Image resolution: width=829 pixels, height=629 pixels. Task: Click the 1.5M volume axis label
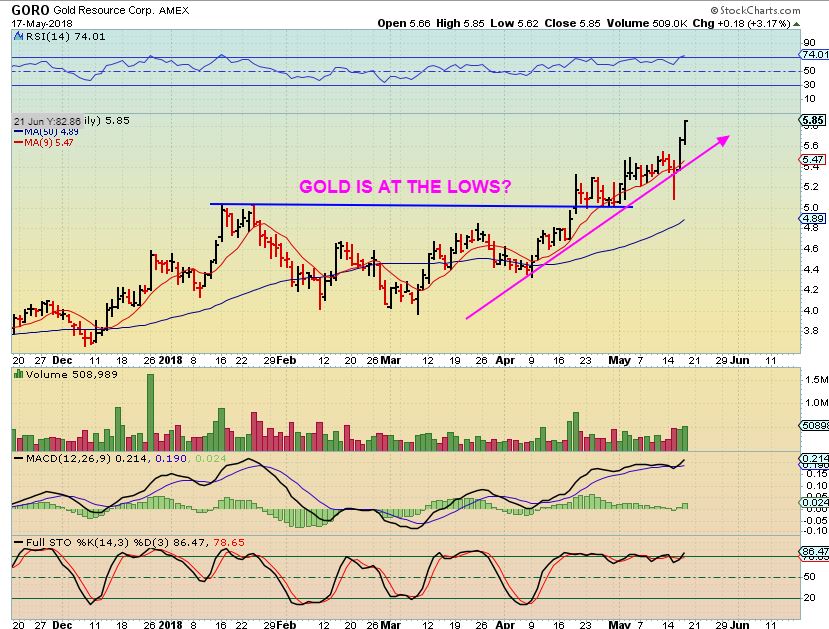[816, 380]
